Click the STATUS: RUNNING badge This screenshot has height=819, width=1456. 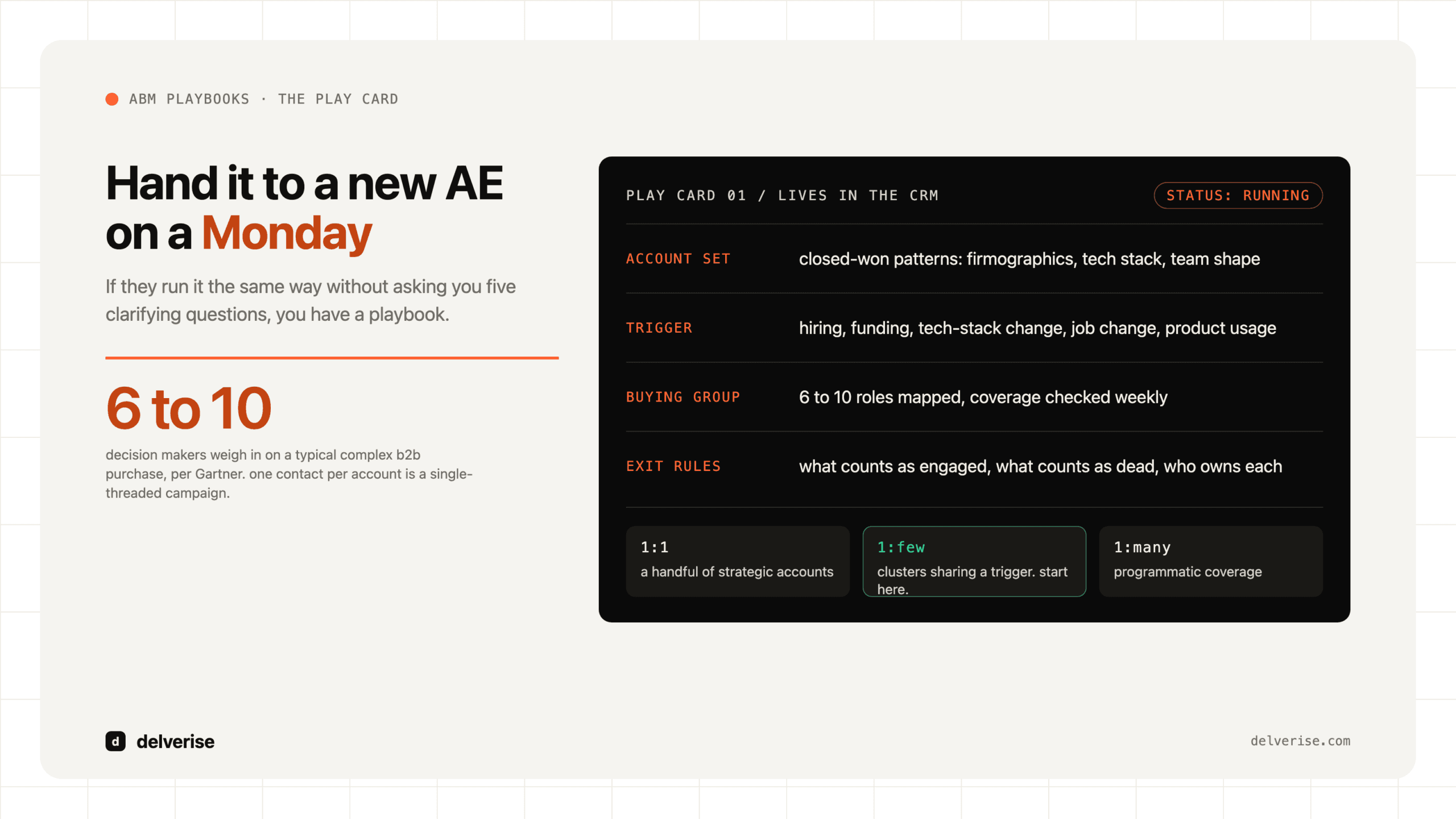coord(1238,195)
